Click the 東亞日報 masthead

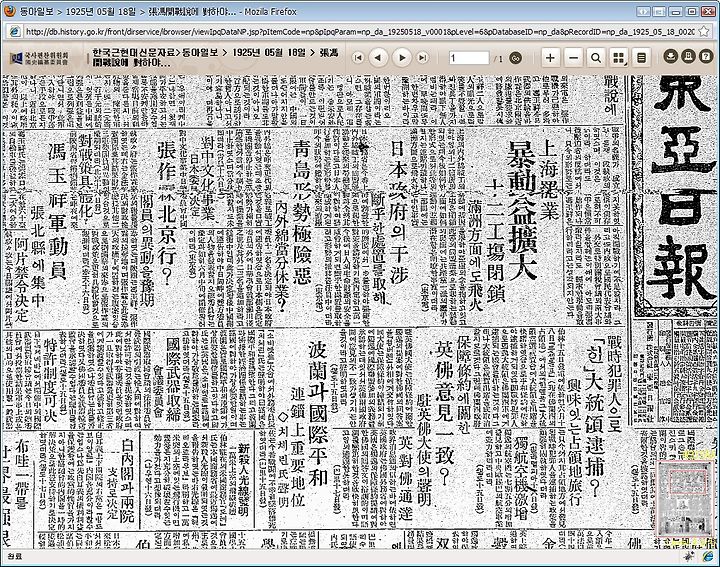coord(681,188)
